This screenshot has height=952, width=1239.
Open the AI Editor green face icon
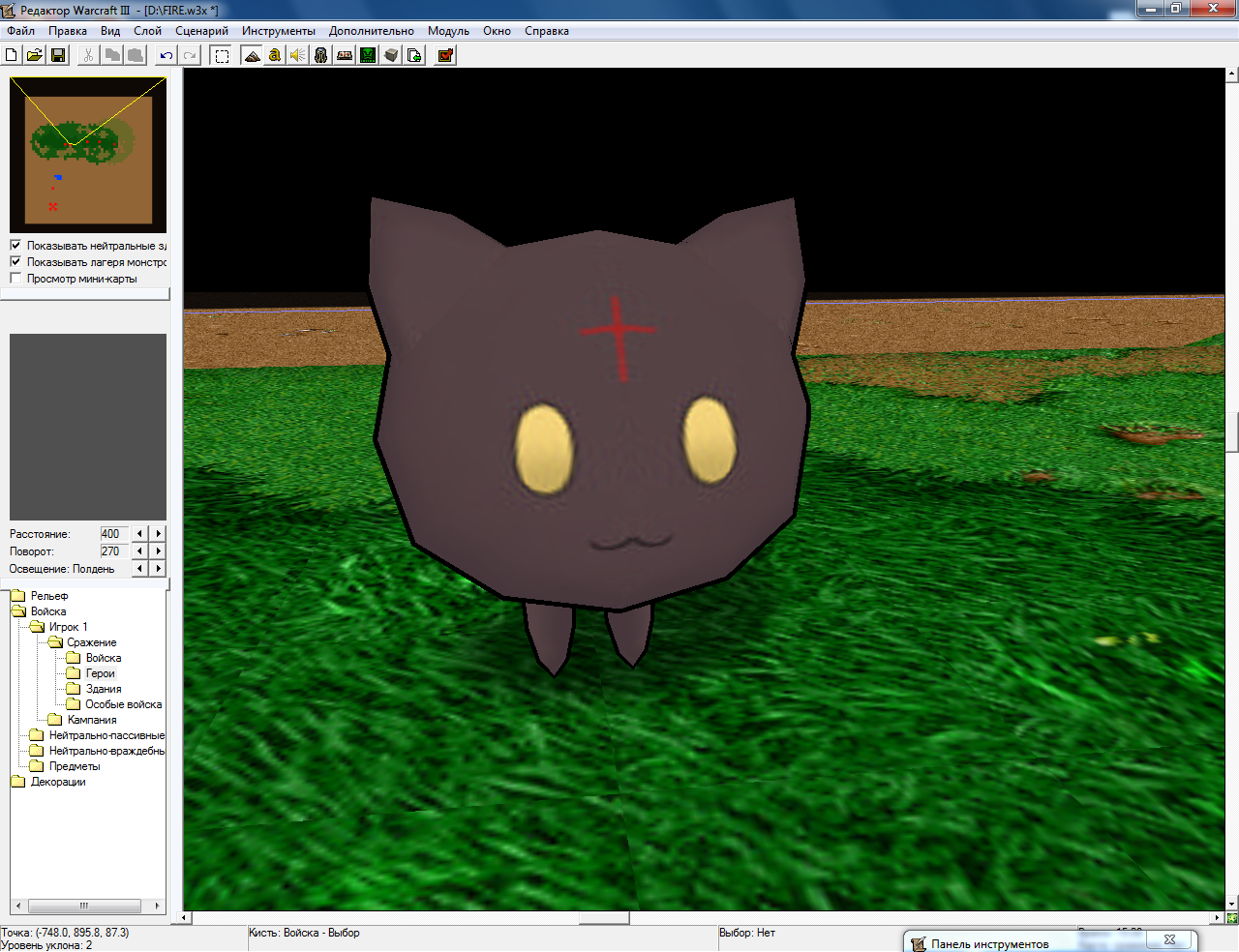(x=368, y=55)
